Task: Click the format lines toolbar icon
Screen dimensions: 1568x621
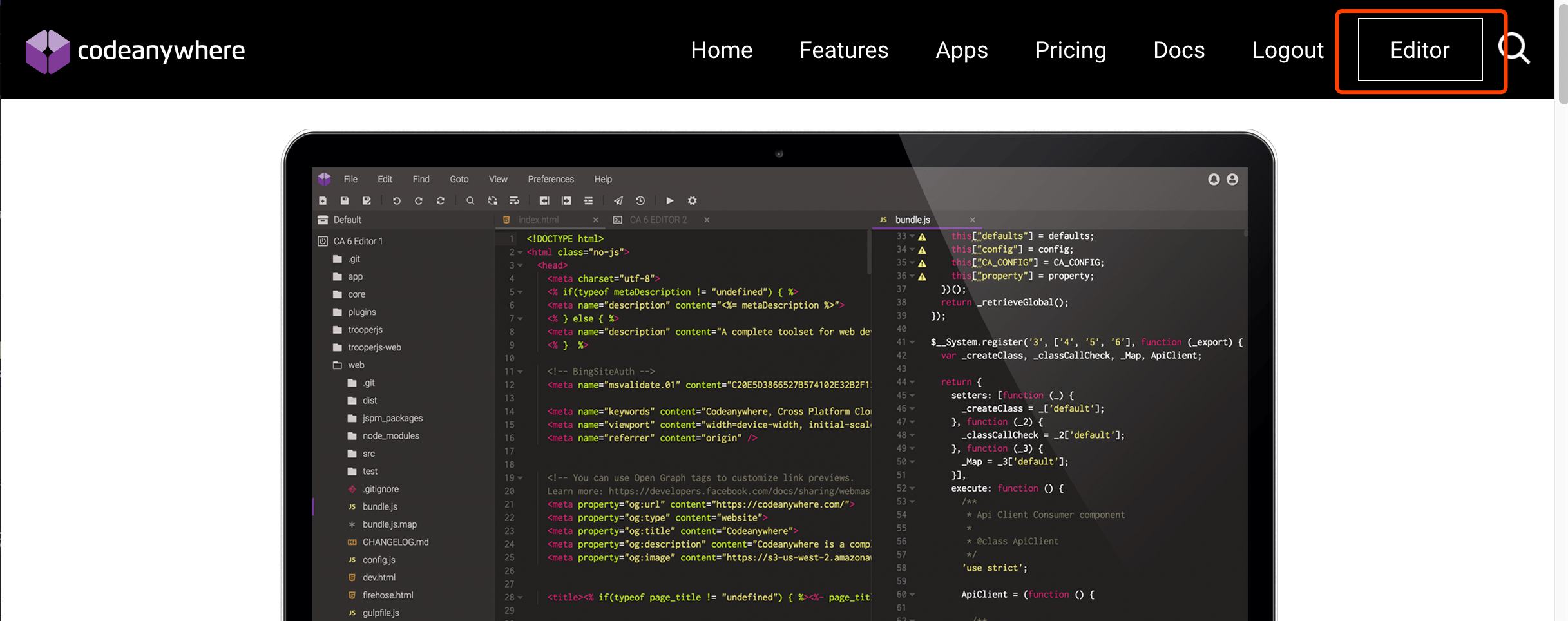Action: pyautogui.click(x=588, y=201)
